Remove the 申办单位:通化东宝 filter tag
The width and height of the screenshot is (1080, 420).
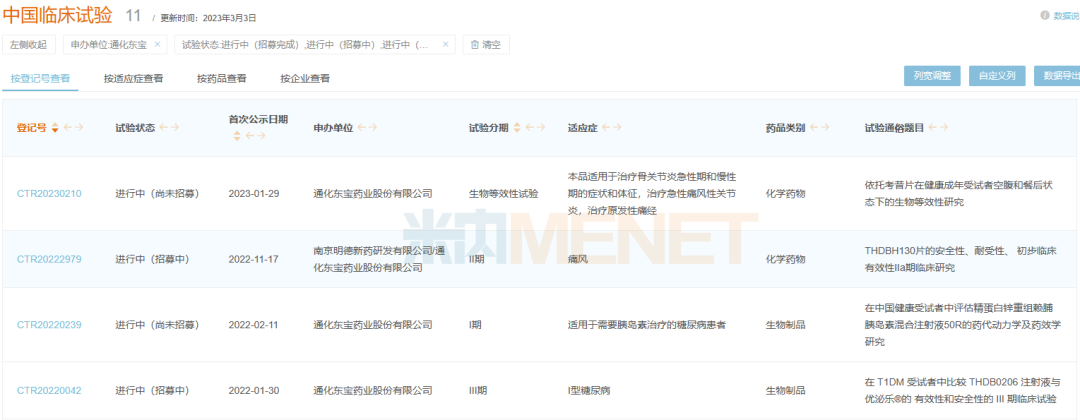coord(157,45)
